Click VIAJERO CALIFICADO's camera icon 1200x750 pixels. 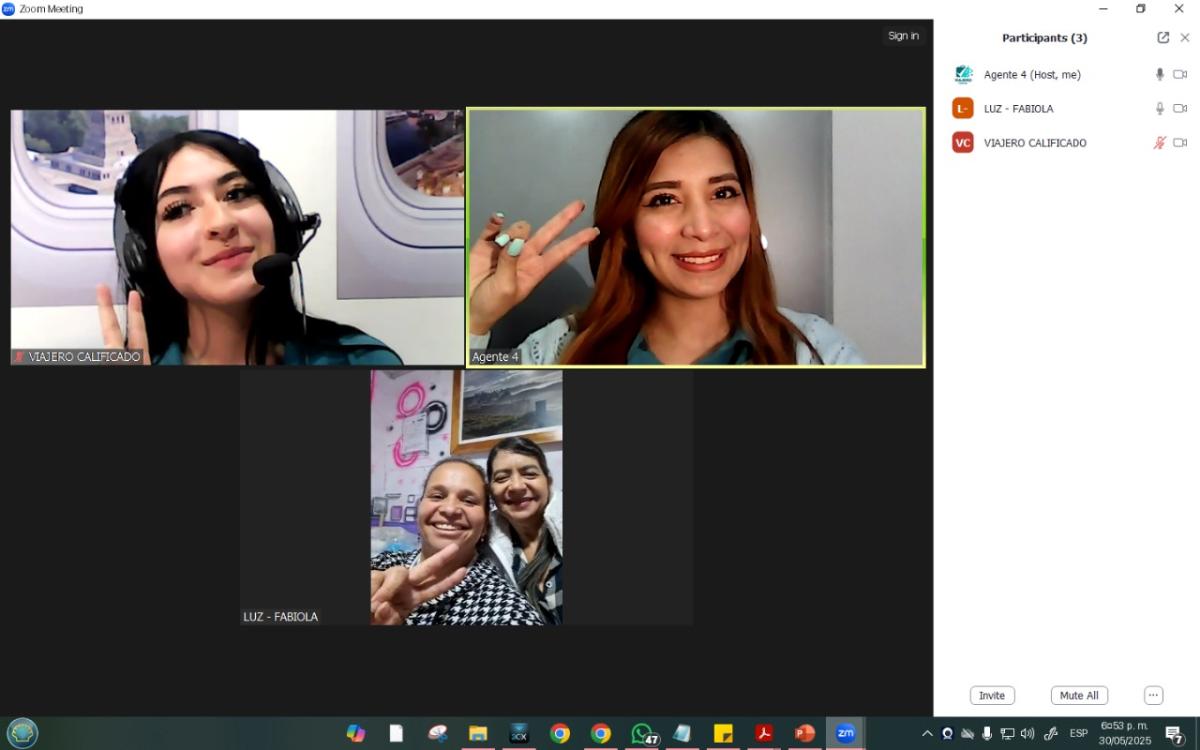tap(1180, 143)
